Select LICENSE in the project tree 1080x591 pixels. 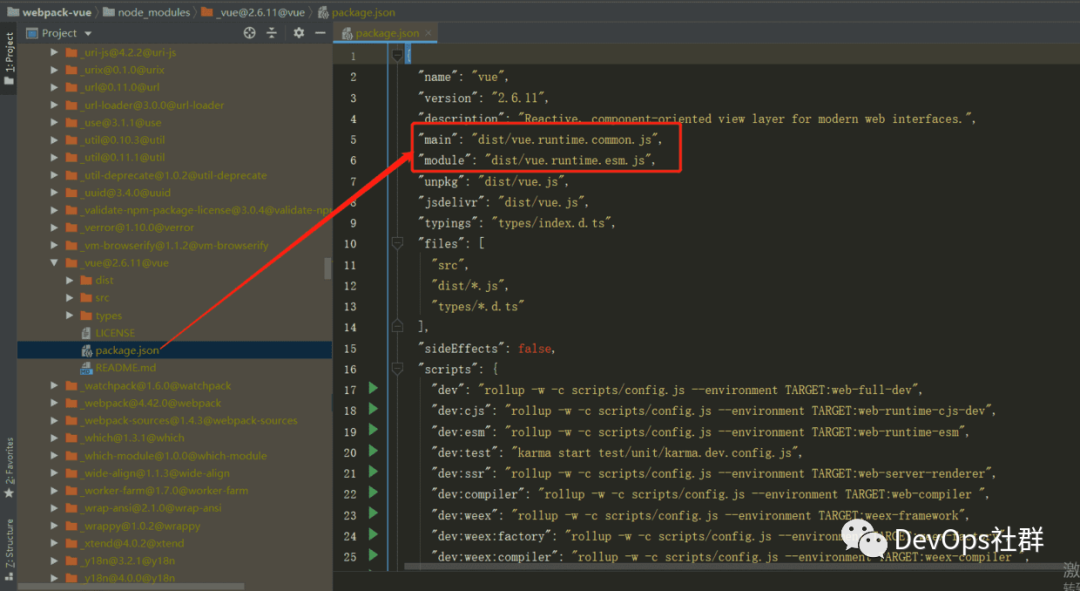point(115,333)
